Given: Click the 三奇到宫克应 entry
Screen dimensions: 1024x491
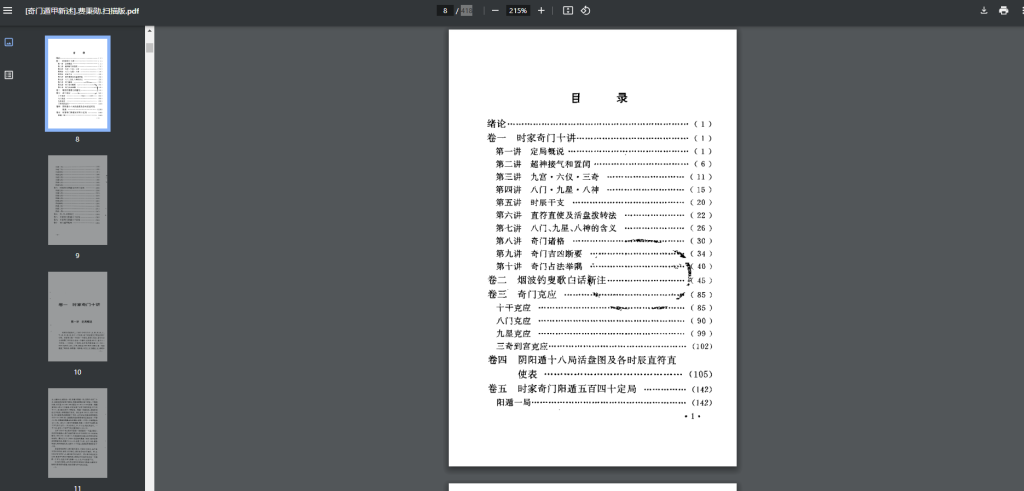Looking at the screenshot, I should tap(603, 346).
